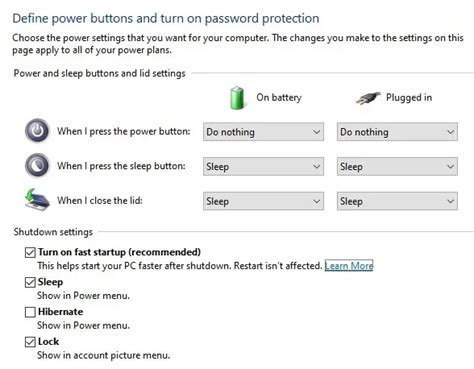Click the laptop lid close icon
474x369 pixels.
pyautogui.click(x=37, y=200)
